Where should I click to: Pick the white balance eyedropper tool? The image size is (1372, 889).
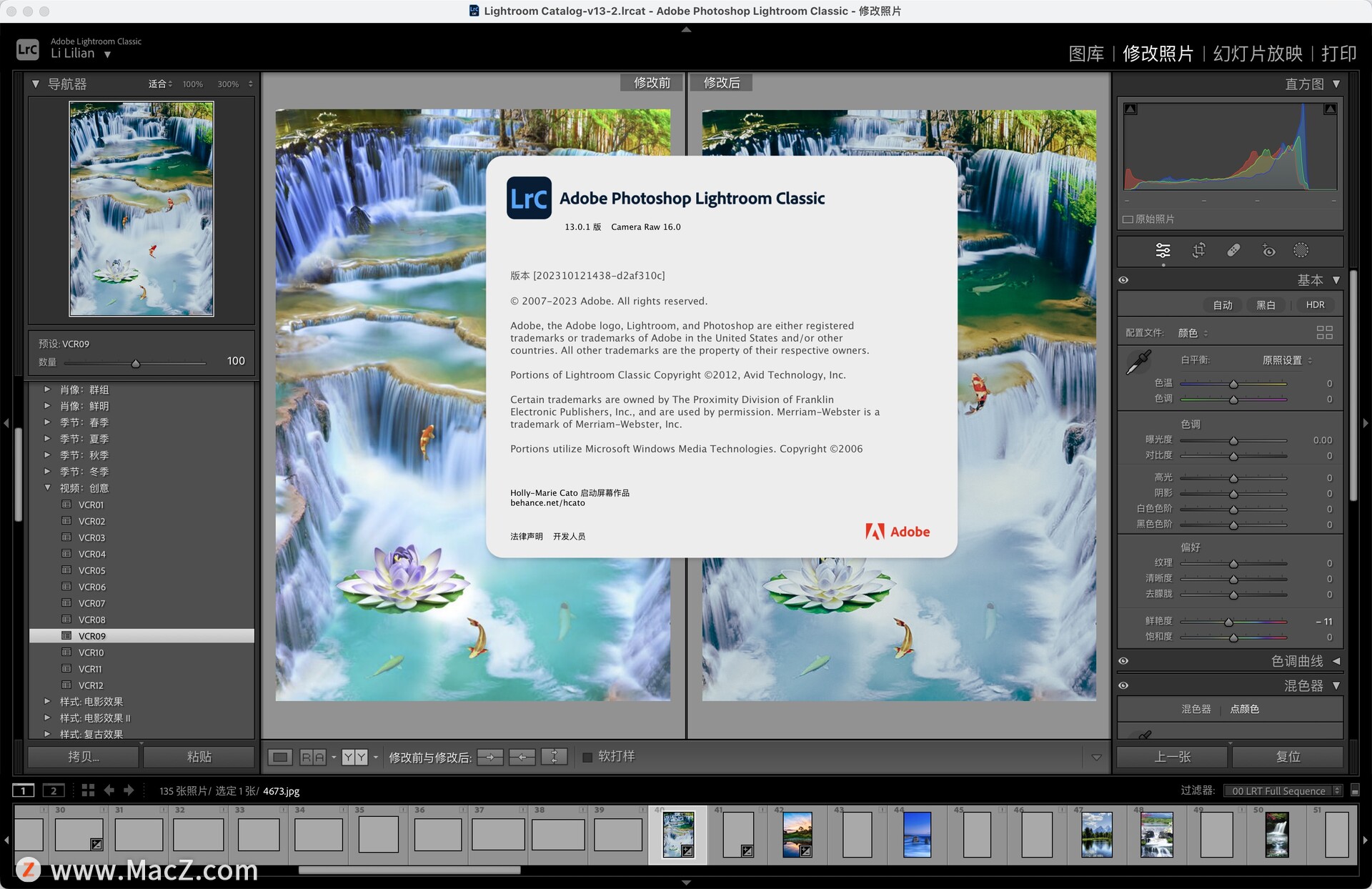[x=1138, y=362]
